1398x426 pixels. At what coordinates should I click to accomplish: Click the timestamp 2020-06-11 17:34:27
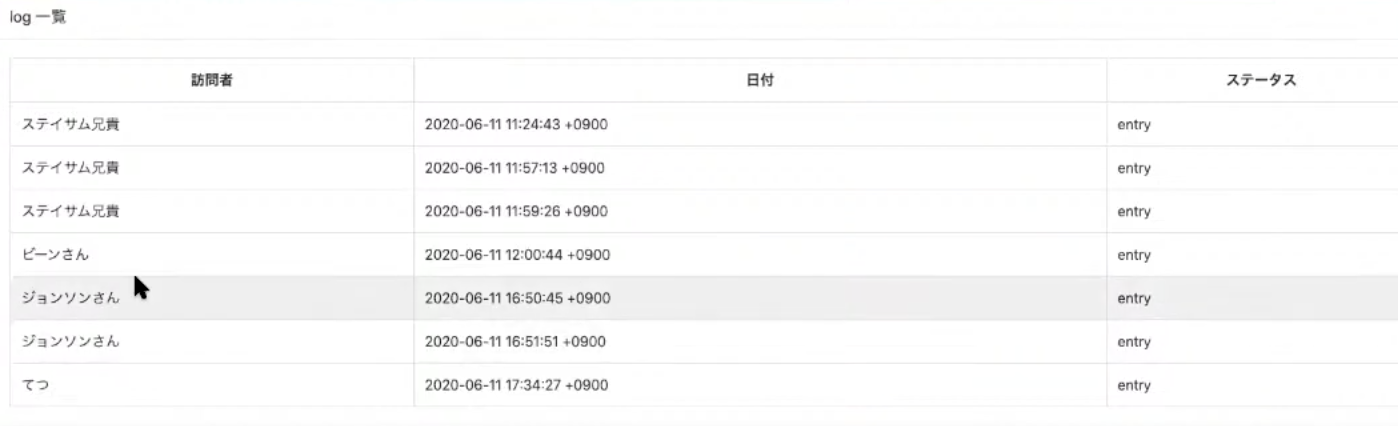tap(516, 385)
